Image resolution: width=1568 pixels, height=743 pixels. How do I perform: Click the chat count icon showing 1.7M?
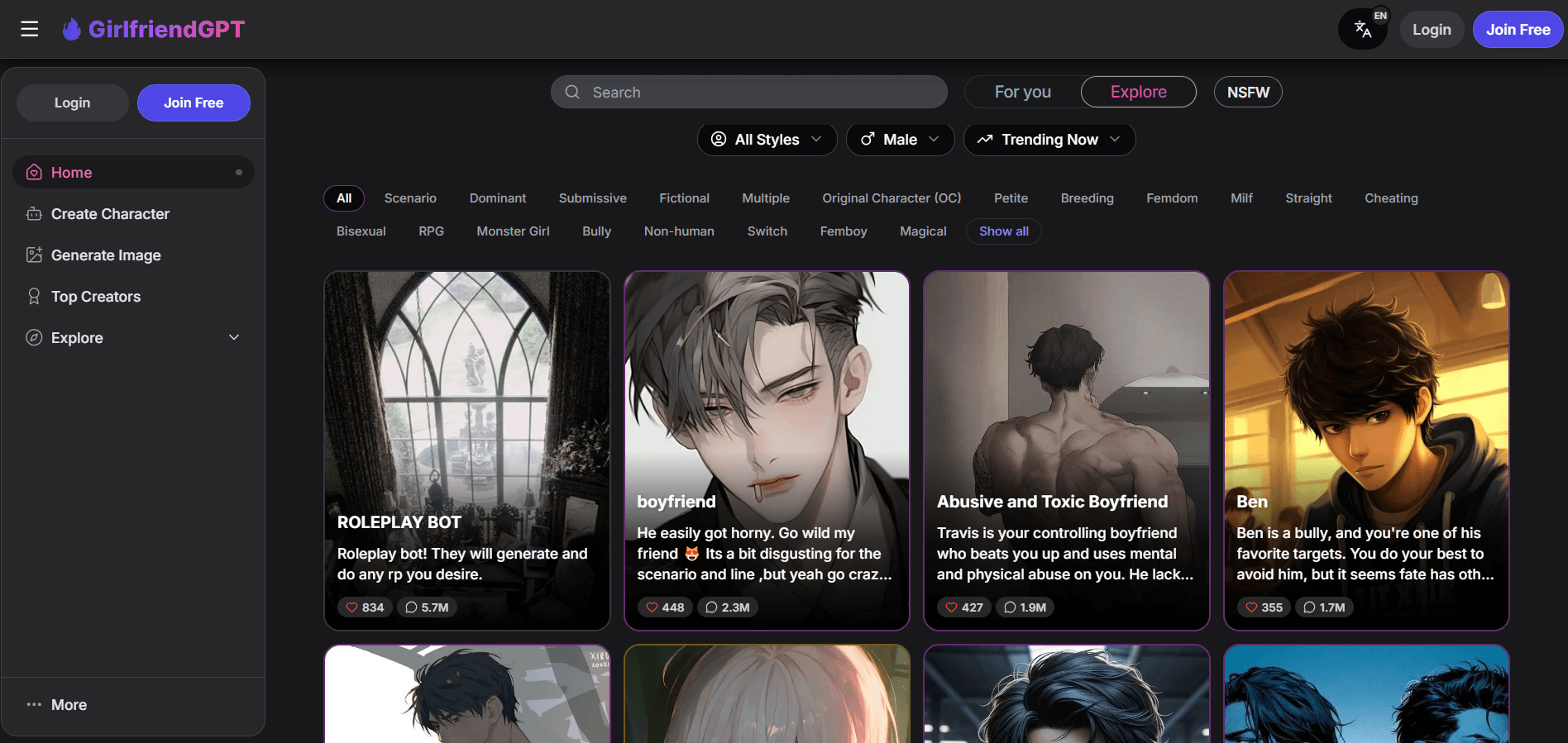(x=1309, y=607)
